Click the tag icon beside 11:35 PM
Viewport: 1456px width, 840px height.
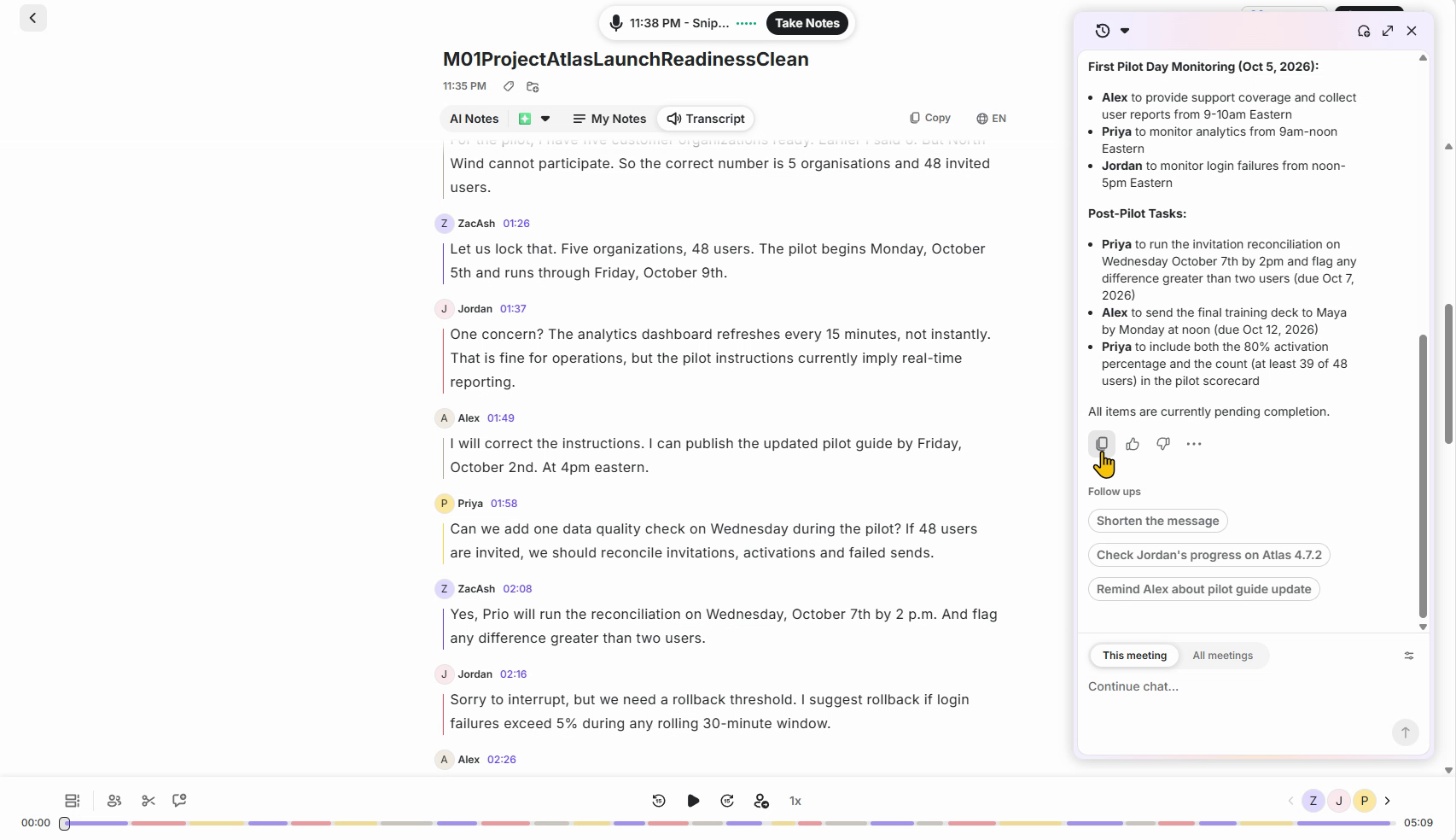point(509,86)
